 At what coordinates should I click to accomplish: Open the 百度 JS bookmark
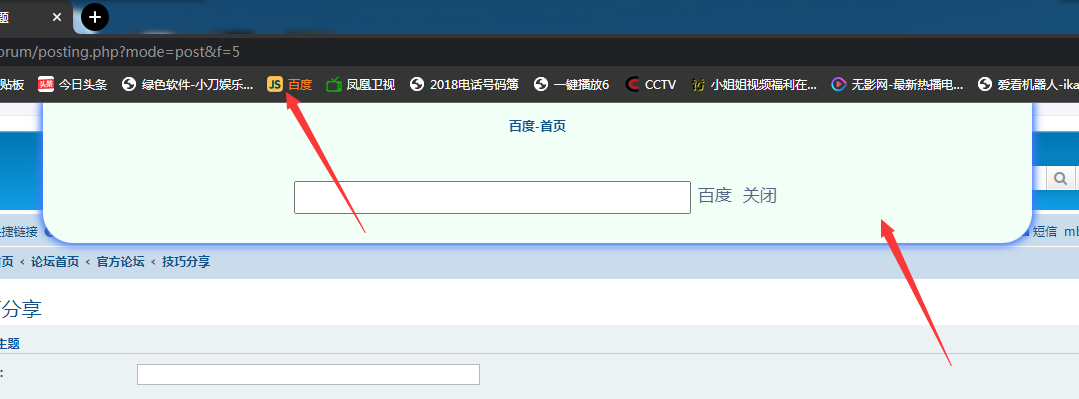290,85
